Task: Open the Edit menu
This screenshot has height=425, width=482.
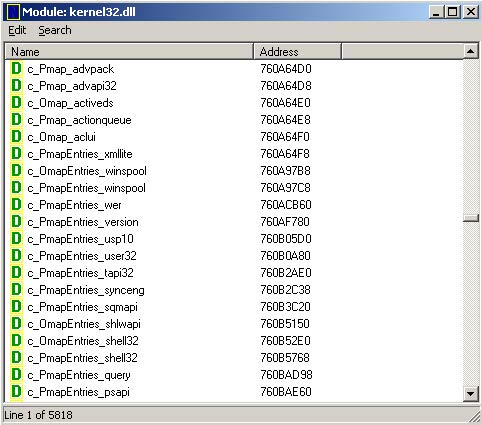Action: (17, 30)
